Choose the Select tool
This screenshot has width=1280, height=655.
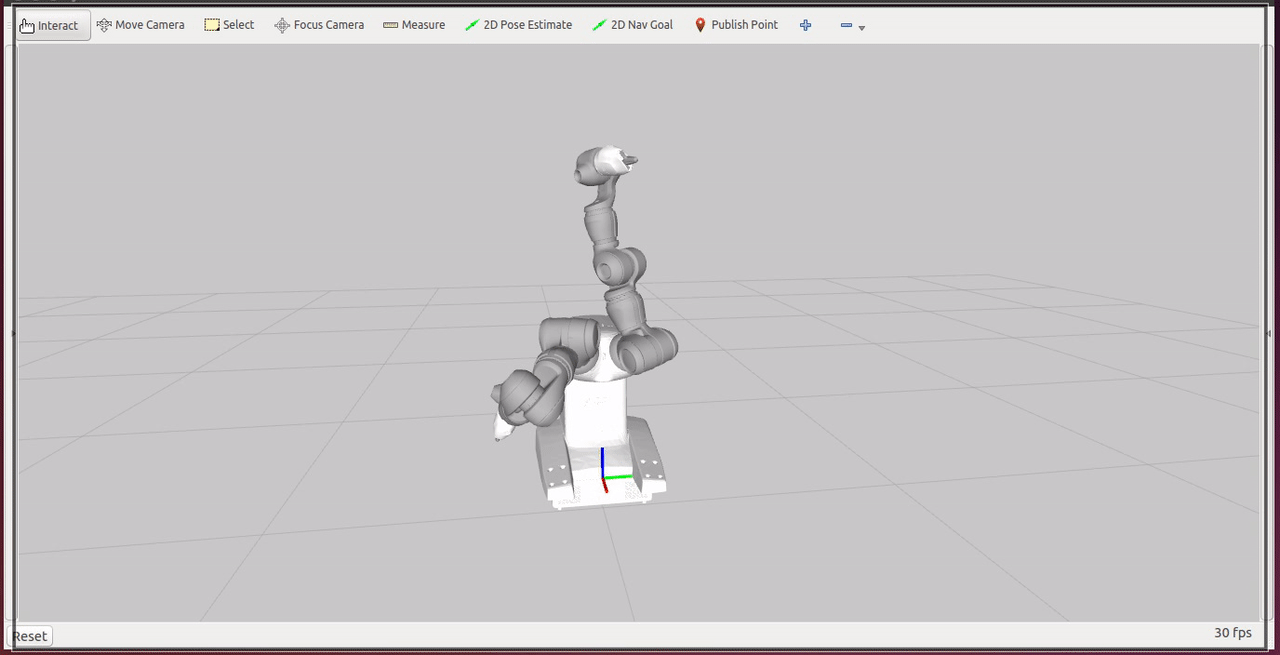point(229,25)
